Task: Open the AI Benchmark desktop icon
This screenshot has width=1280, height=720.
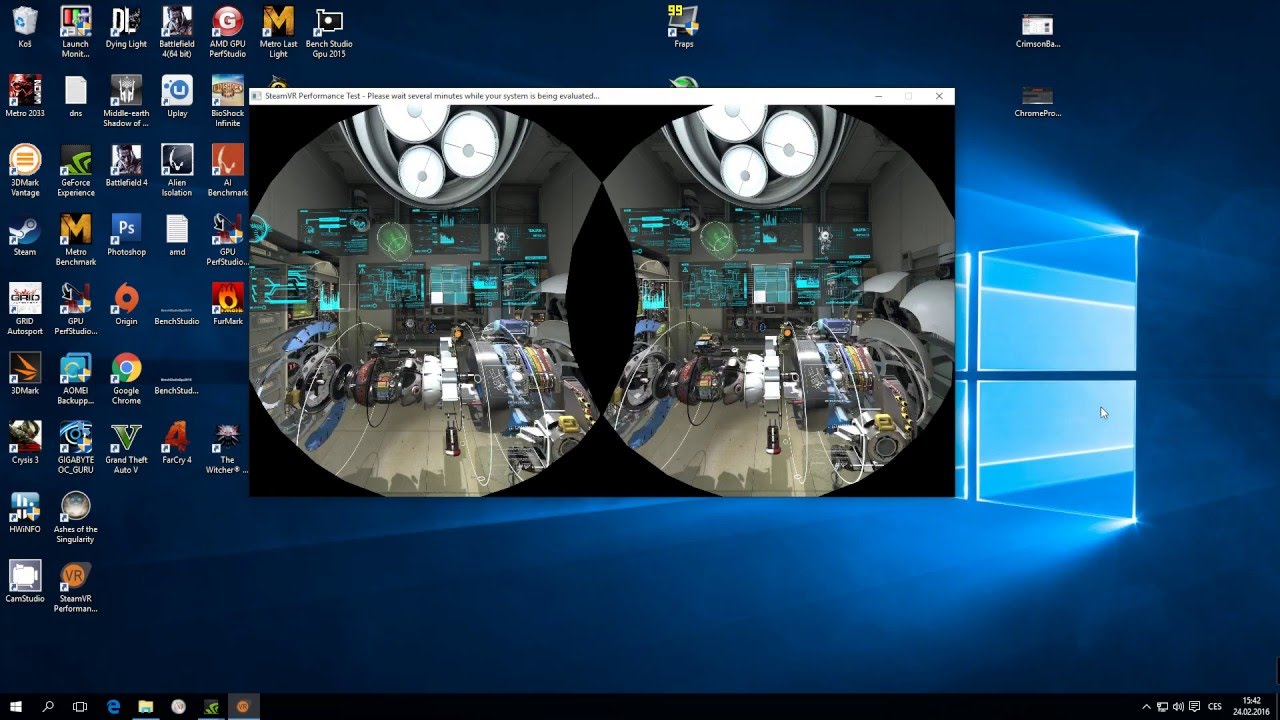Action: click(x=227, y=170)
